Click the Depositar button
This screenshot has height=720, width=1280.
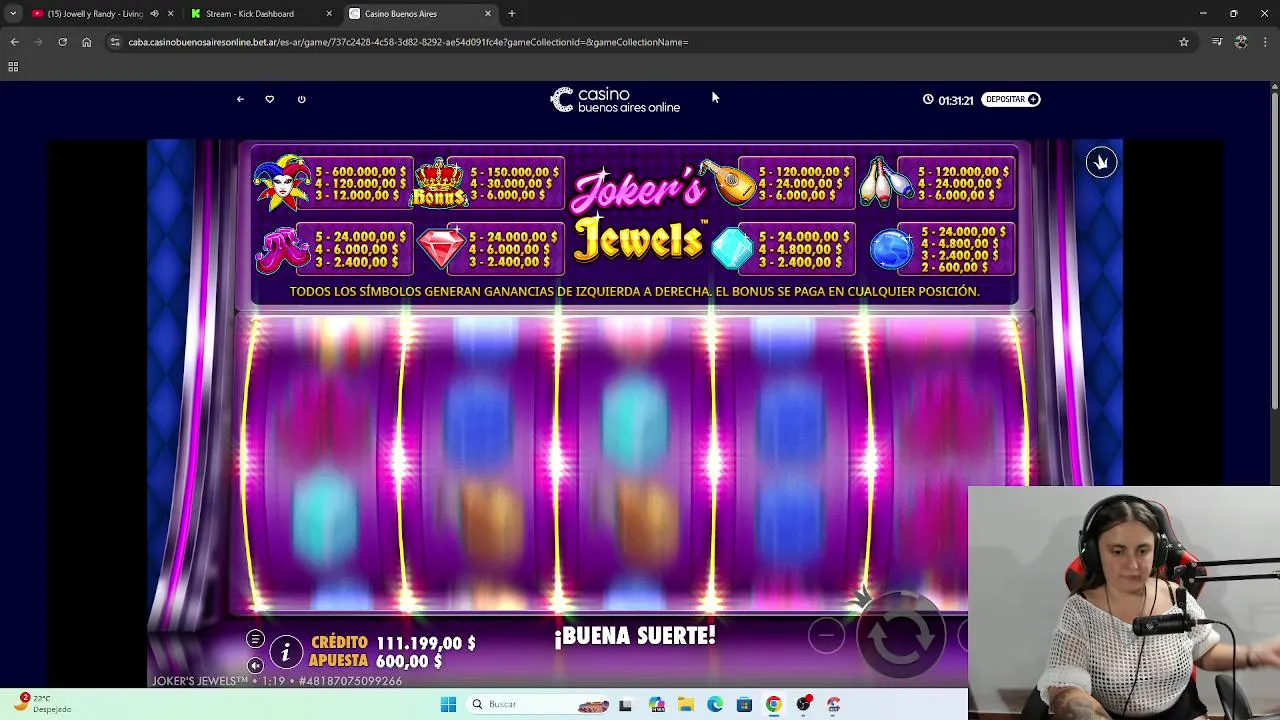coord(1011,99)
